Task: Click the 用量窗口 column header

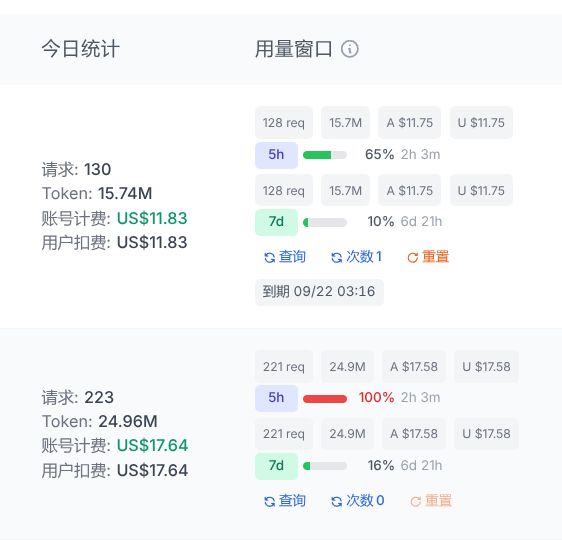Action: pos(293,49)
